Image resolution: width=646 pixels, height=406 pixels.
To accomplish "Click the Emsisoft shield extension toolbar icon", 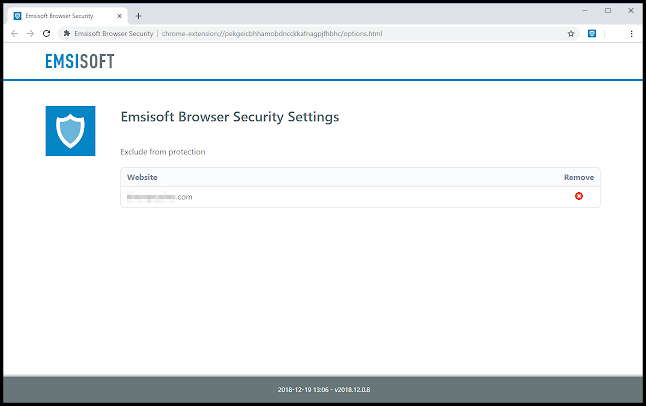I will pos(593,33).
